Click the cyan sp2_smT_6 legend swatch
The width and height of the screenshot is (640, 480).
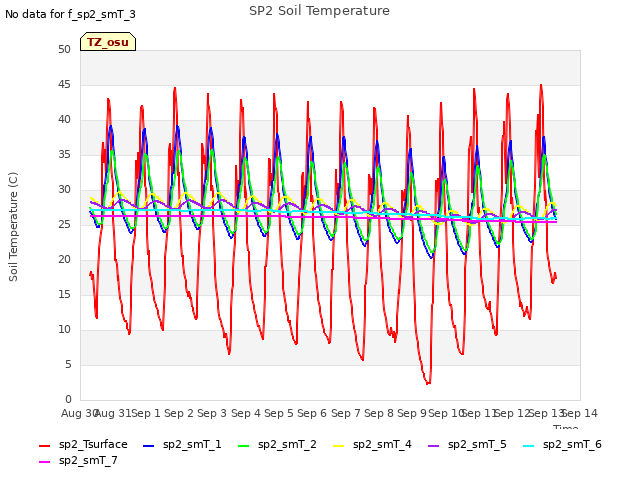tap(529, 446)
